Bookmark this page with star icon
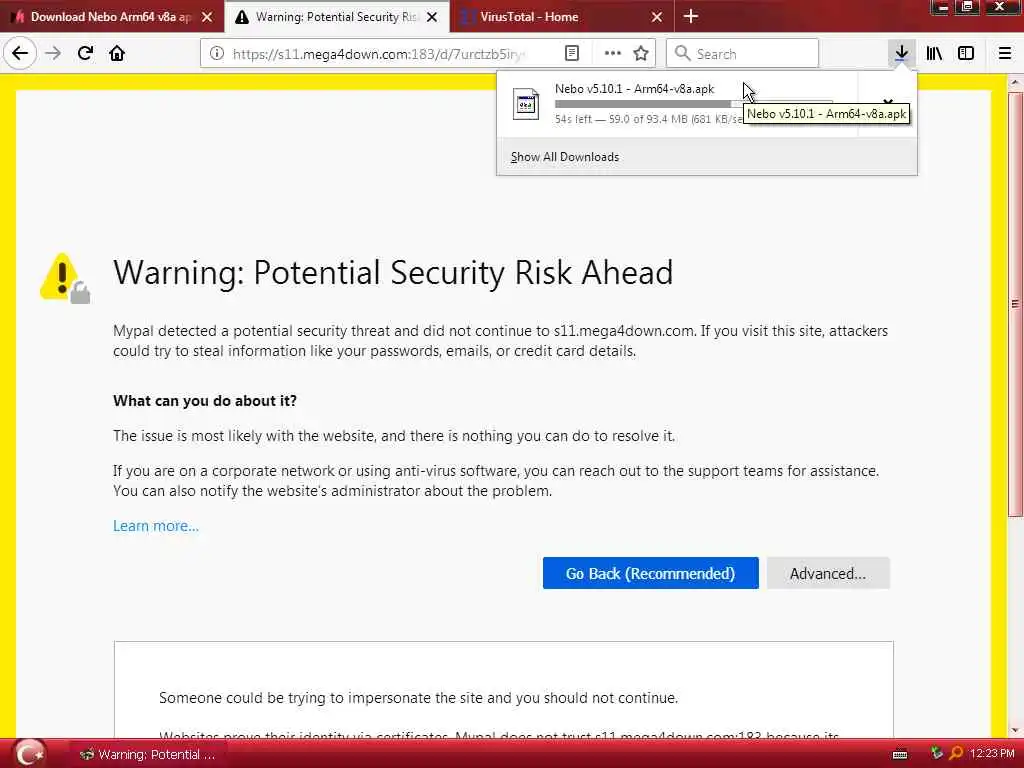 [641, 54]
